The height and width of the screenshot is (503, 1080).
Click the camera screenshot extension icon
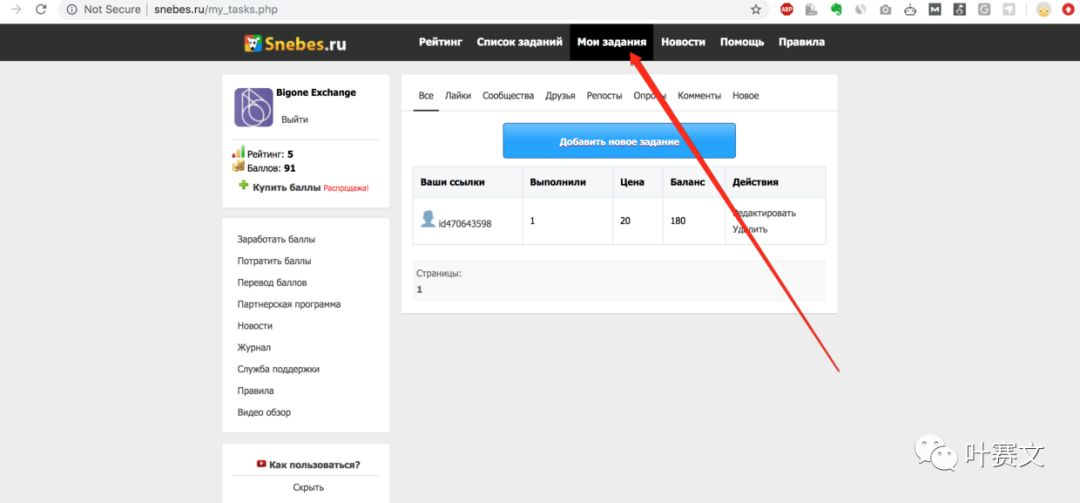(885, 9)
